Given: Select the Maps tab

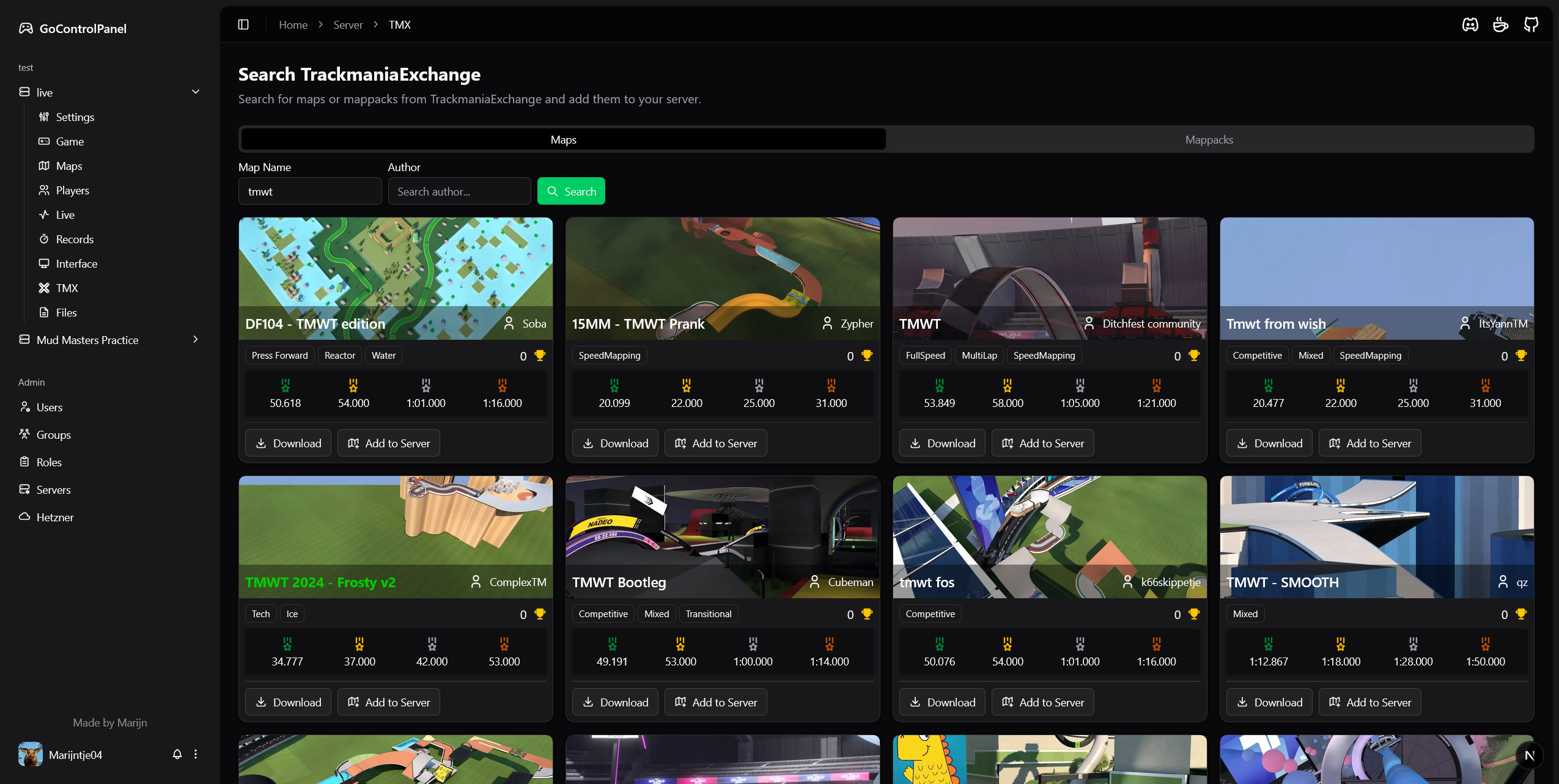Looking at the screenshot, I should [563, 139].
